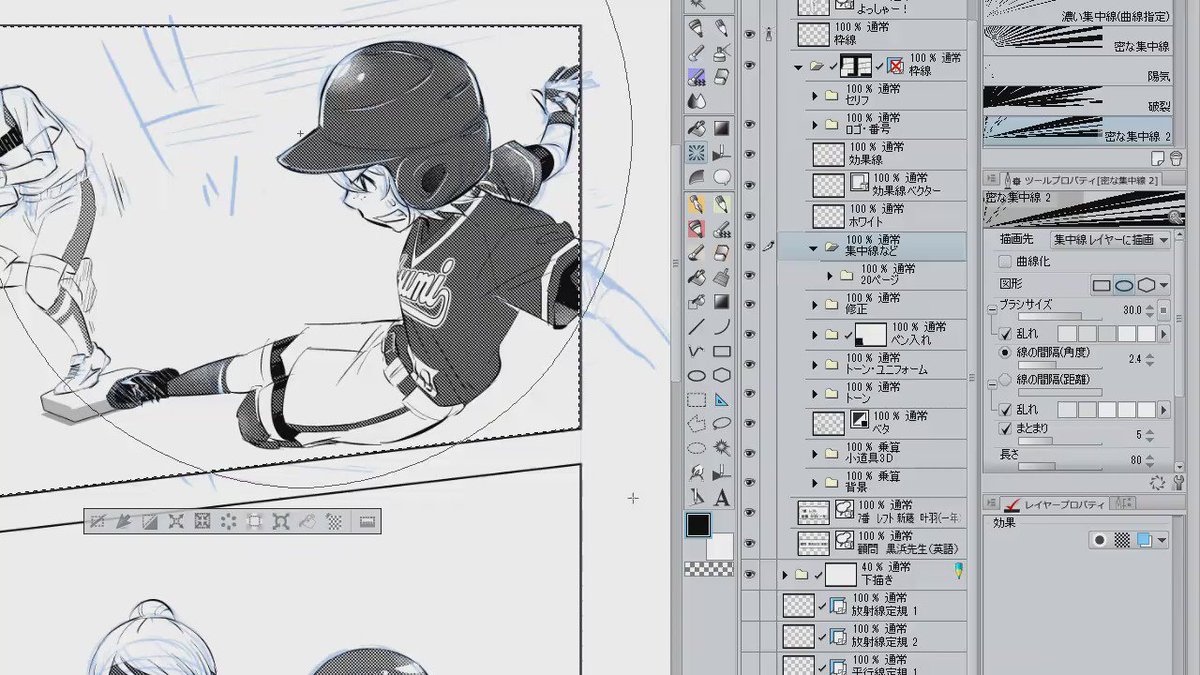Select the straight line tool

pos(697,326)
